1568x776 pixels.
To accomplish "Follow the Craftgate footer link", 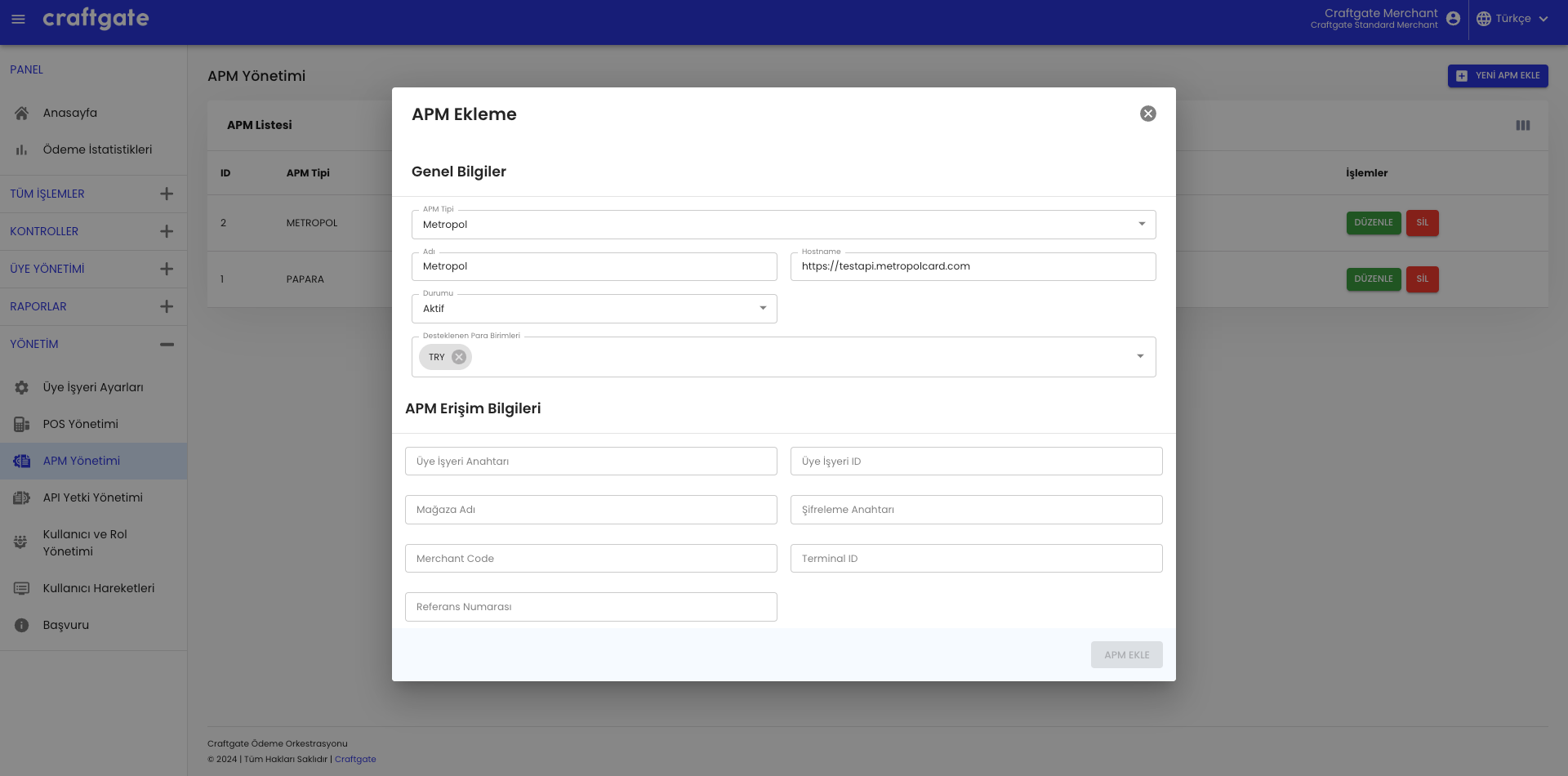I will 355,759.
